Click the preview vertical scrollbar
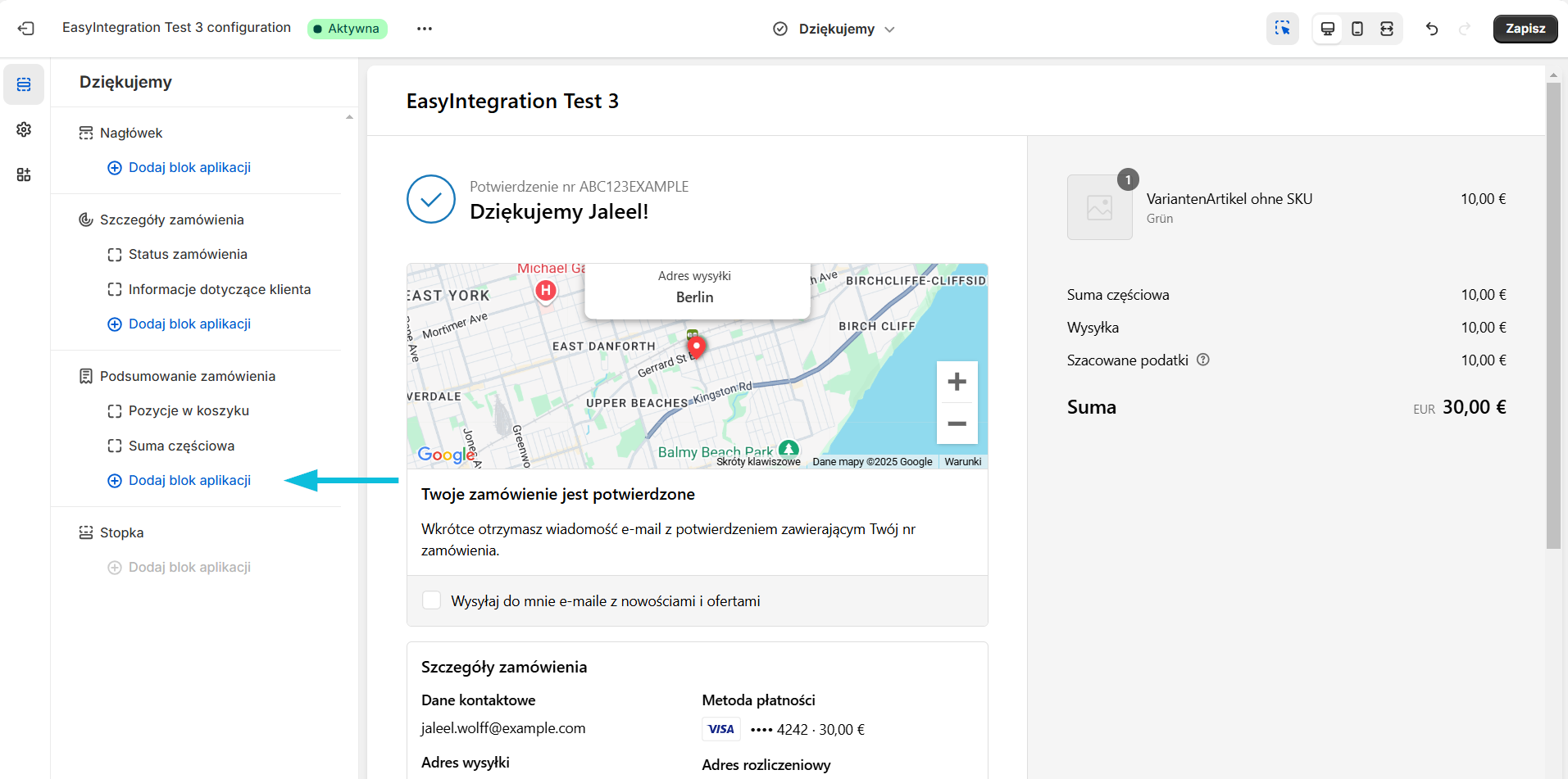The width and height of the screenshot is (1568, 779). point(1553,315)
